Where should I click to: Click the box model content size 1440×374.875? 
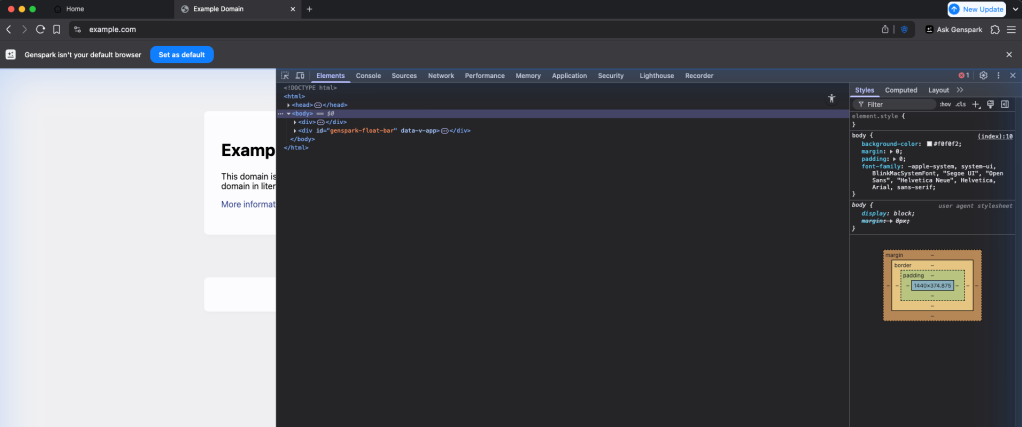[x=932, y=286]
